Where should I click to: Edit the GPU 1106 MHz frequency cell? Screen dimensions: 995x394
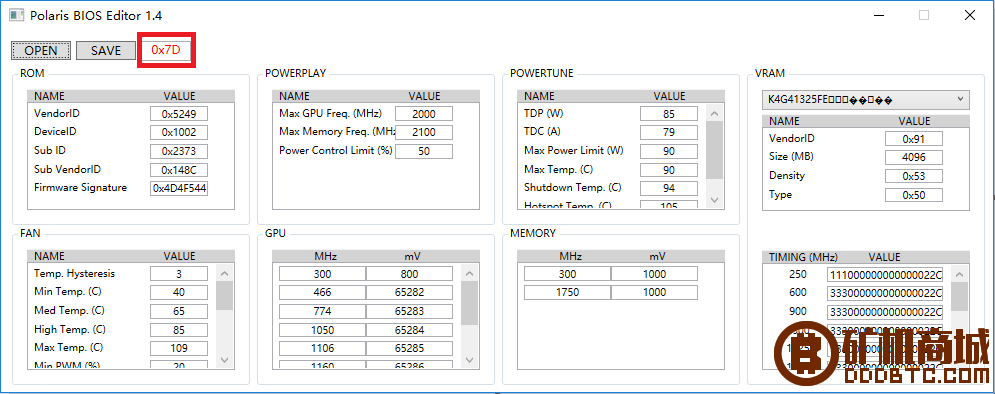click(x=322, y=348)
